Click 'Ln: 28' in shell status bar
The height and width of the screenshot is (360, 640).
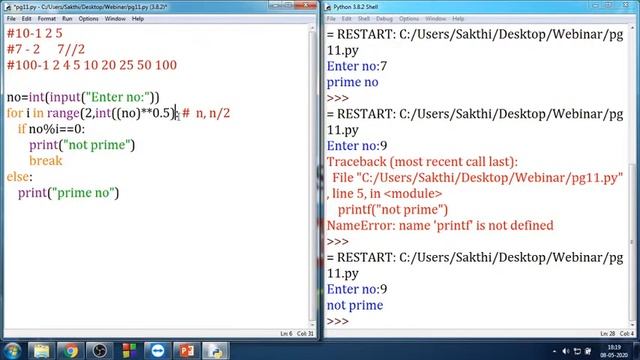pyautogui.click(x=607, y=334)
